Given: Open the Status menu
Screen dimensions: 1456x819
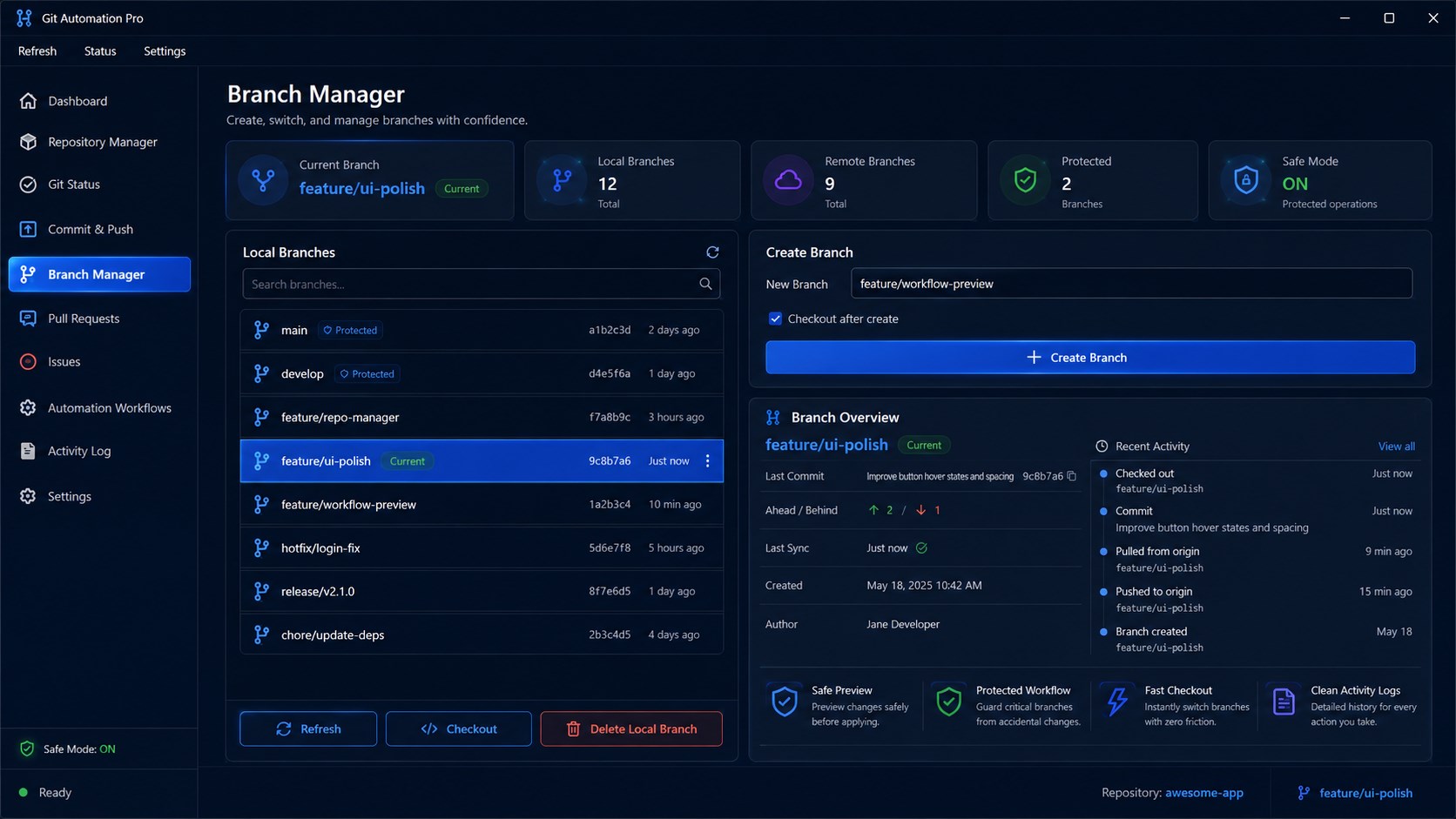Looking at the screenshot, I should coord(100,51).
